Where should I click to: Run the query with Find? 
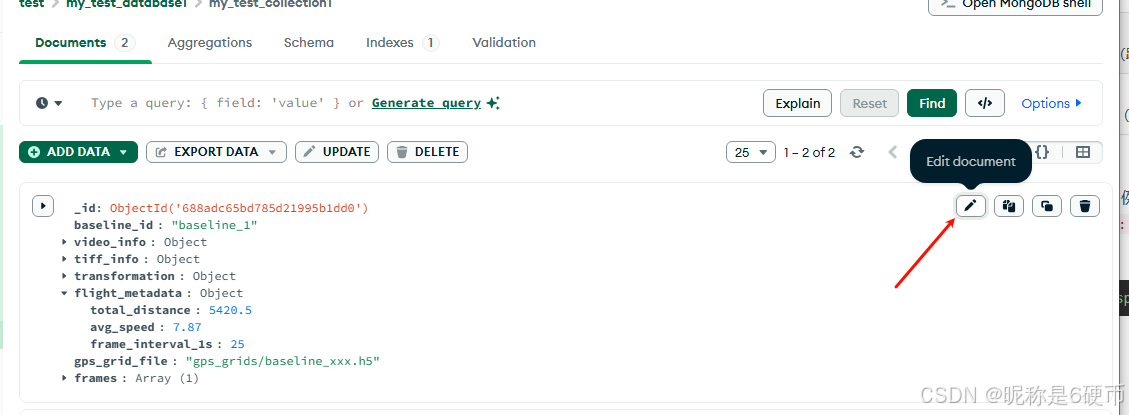point(932,103)
